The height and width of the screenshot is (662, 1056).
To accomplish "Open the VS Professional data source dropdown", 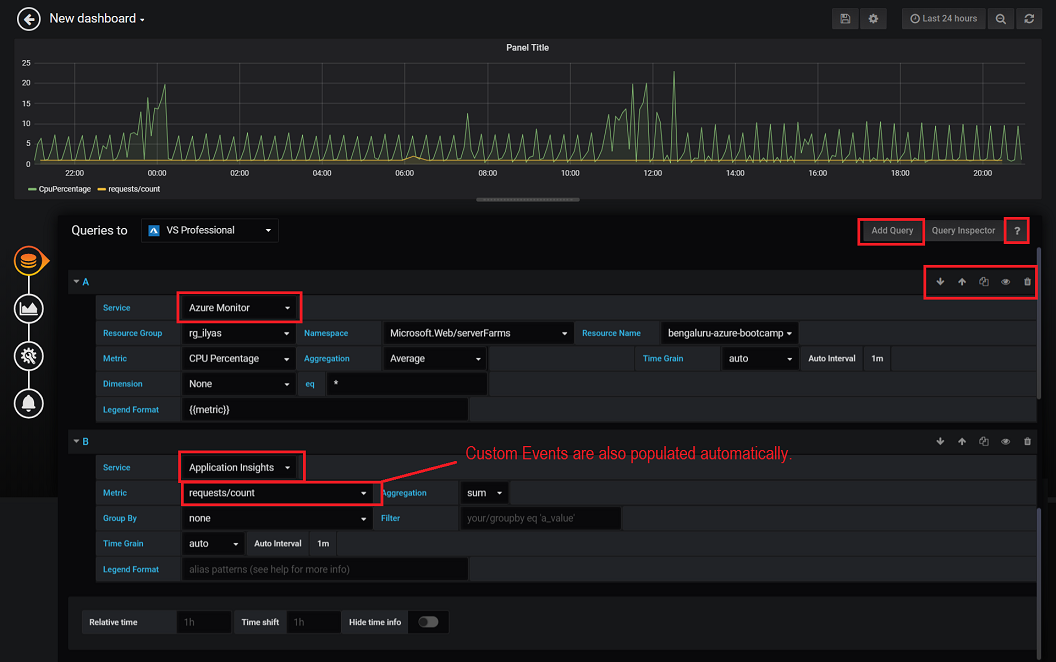I will tap(209, 230).
